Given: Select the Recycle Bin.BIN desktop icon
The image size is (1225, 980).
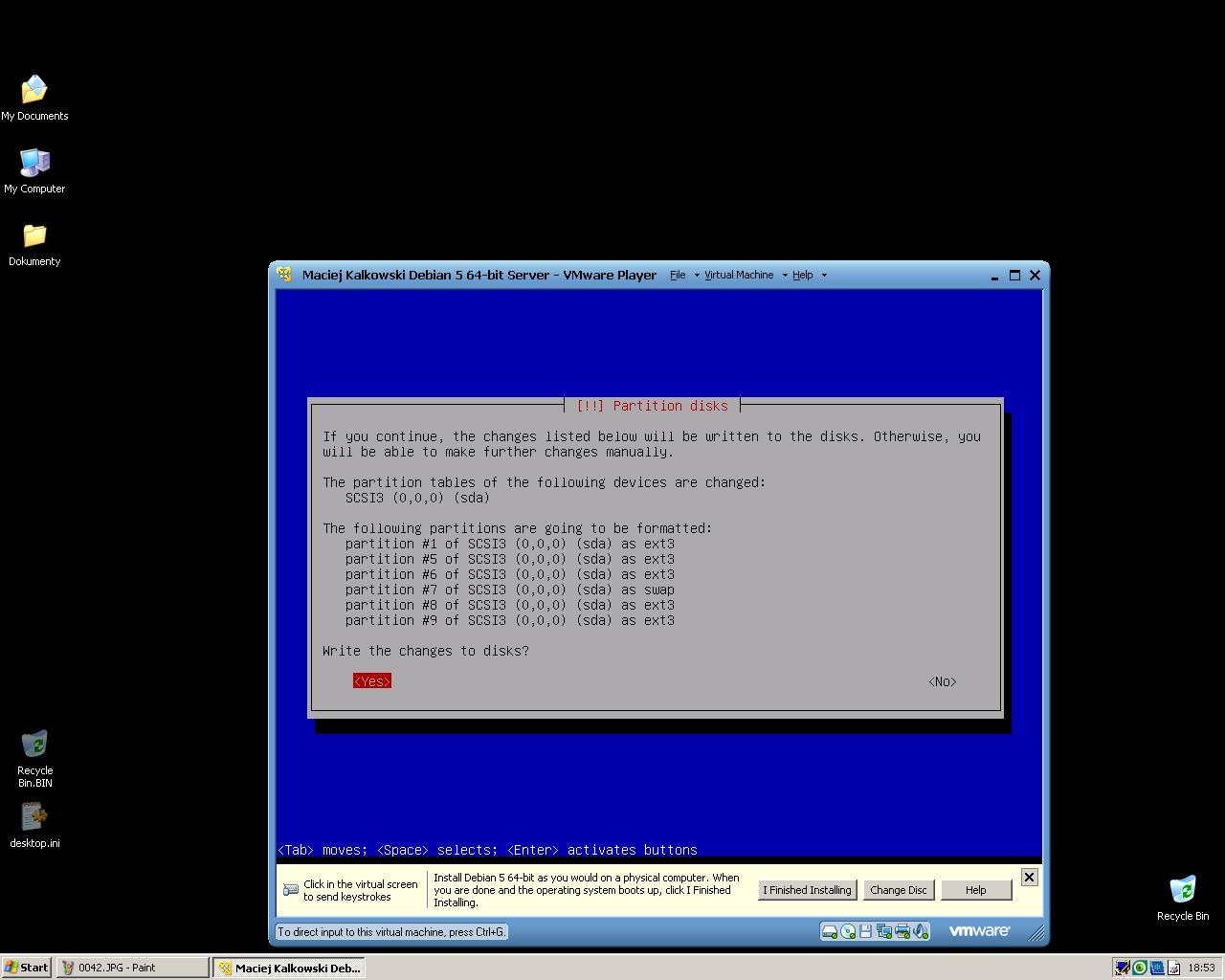Looking at the screenshot, I should [34, 759].
